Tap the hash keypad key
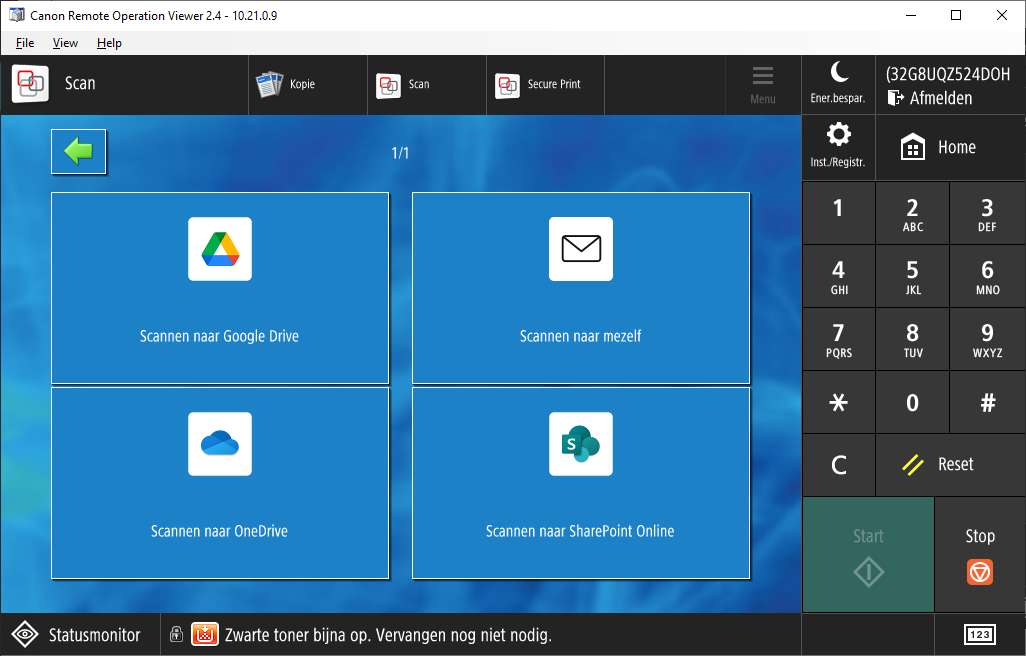 987,402
